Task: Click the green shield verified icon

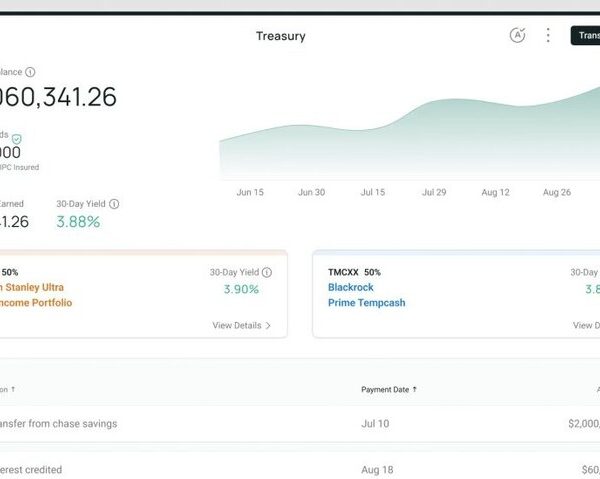Action: [17, 139]
